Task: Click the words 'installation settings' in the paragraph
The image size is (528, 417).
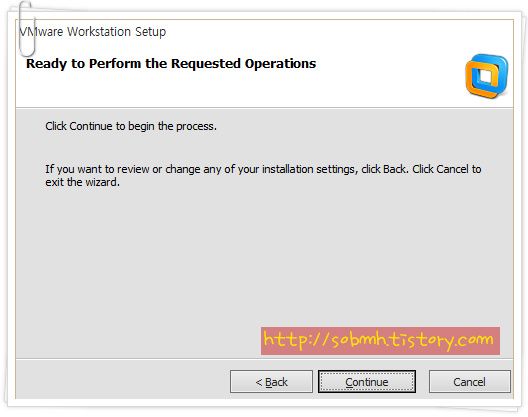Action: tap(308, 169)
